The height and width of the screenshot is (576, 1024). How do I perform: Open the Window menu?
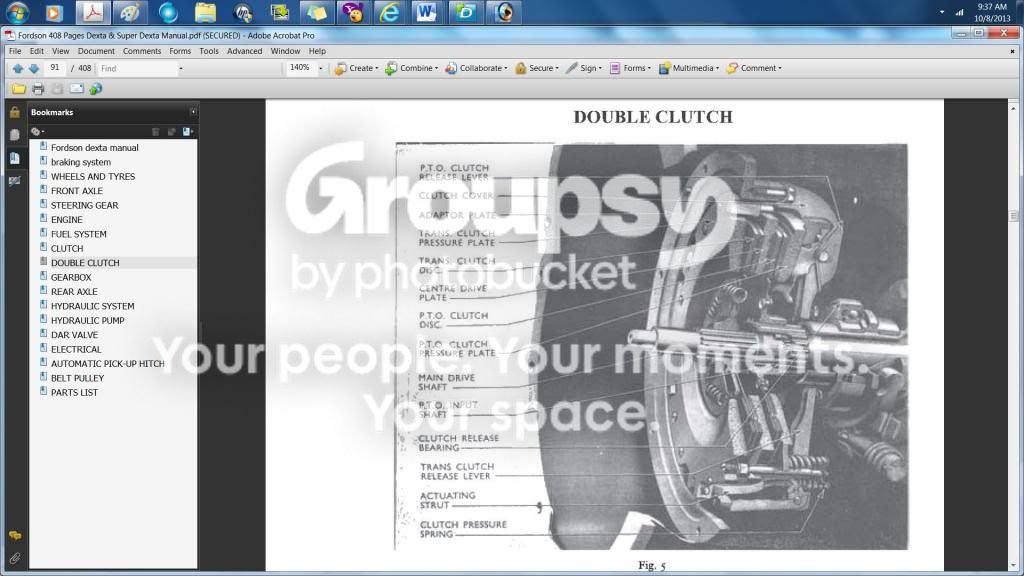pos(285,51)
